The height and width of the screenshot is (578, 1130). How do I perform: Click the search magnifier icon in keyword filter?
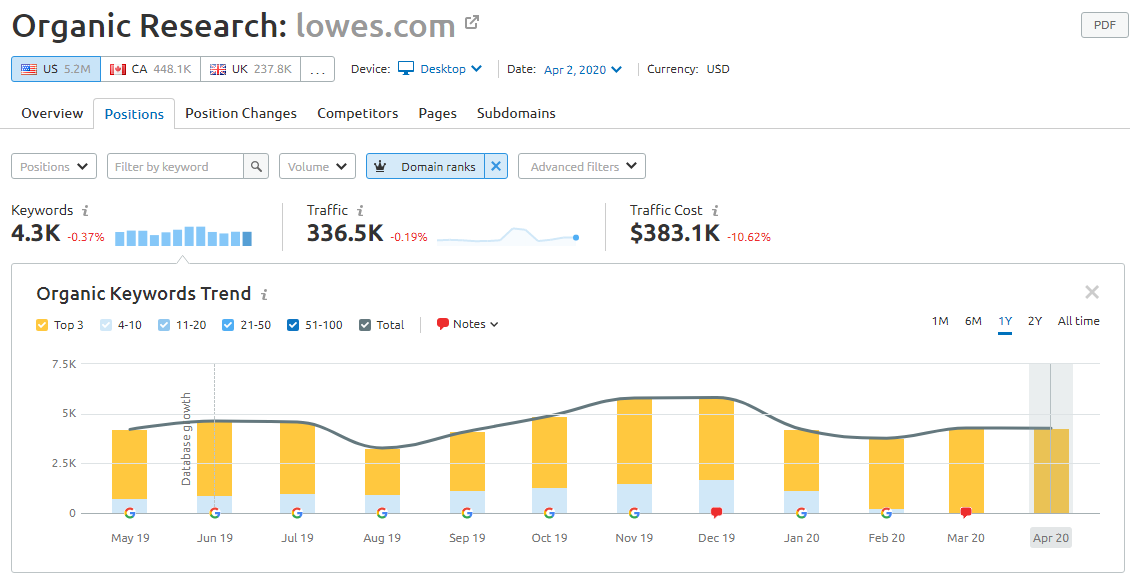click(256, 166)
